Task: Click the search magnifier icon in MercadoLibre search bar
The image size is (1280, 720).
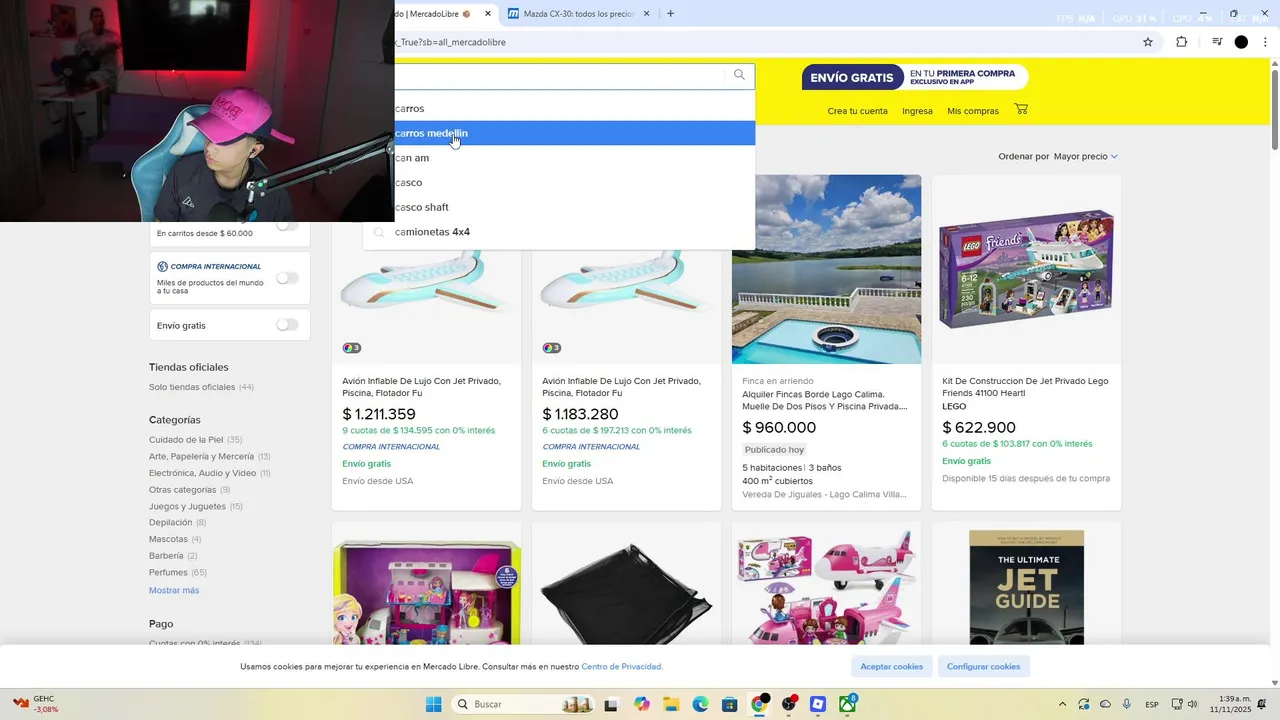Action: coord(739,75)
